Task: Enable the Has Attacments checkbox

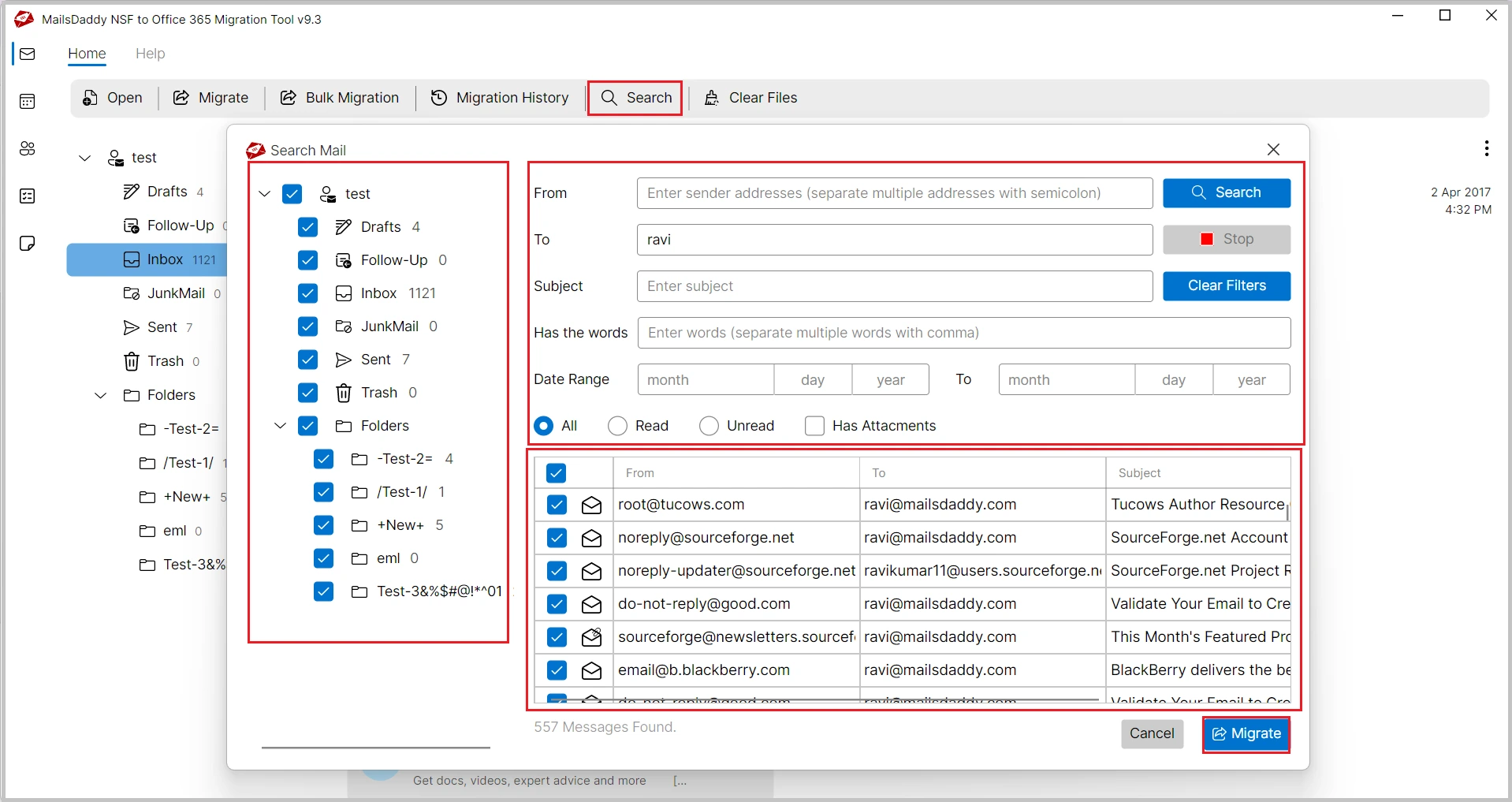Action: 814,426
